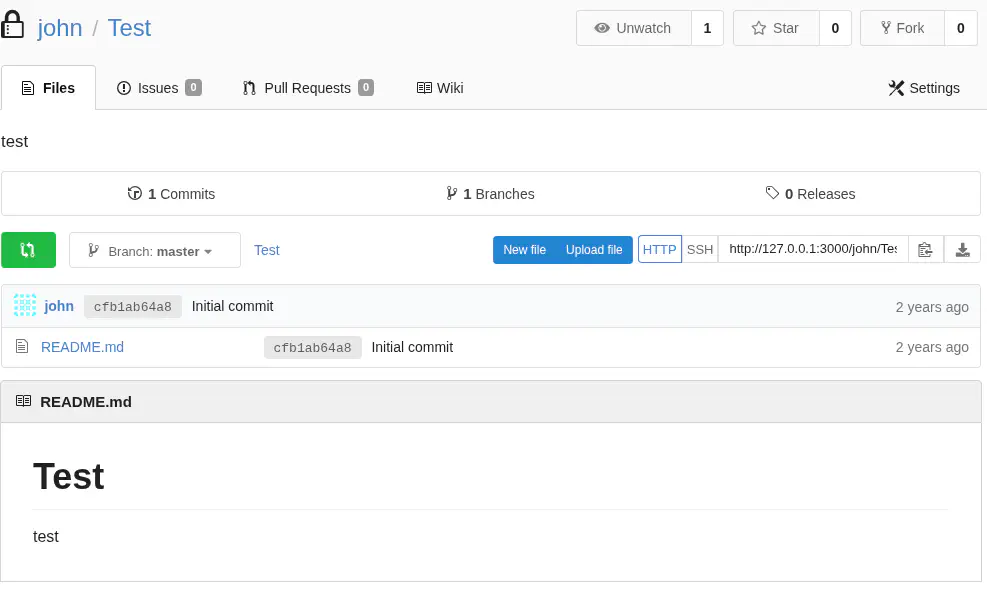Click the stargazers count badge
The width and height of the screenshot is (987, 594).
pos(835,28)
